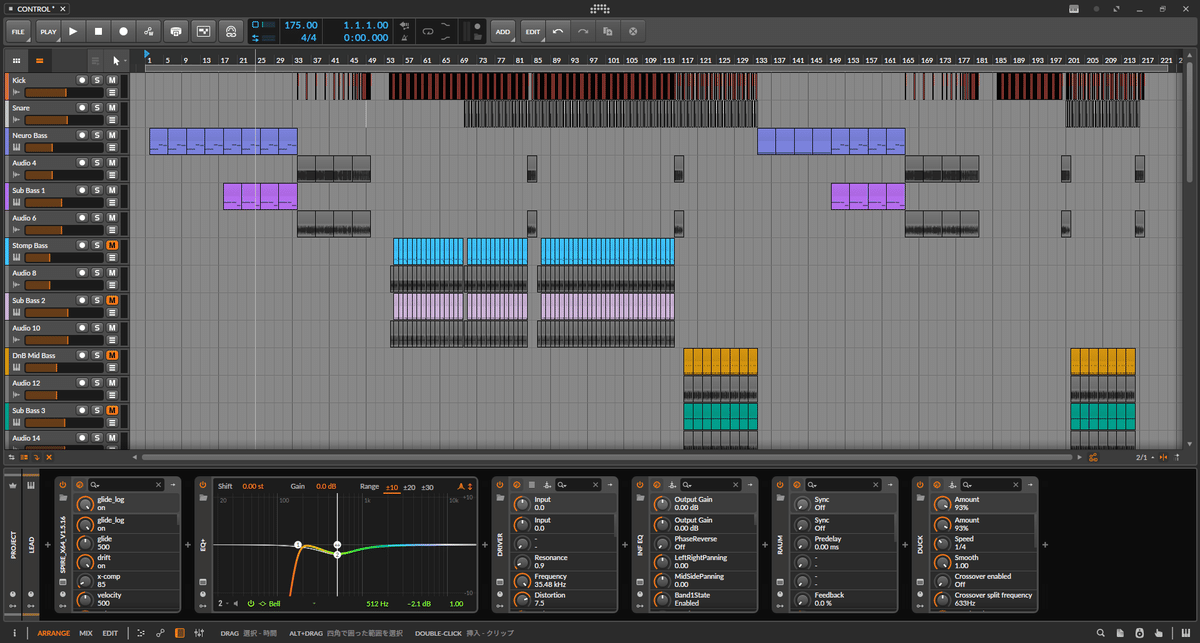Solo the Kick track

point(97,80)
